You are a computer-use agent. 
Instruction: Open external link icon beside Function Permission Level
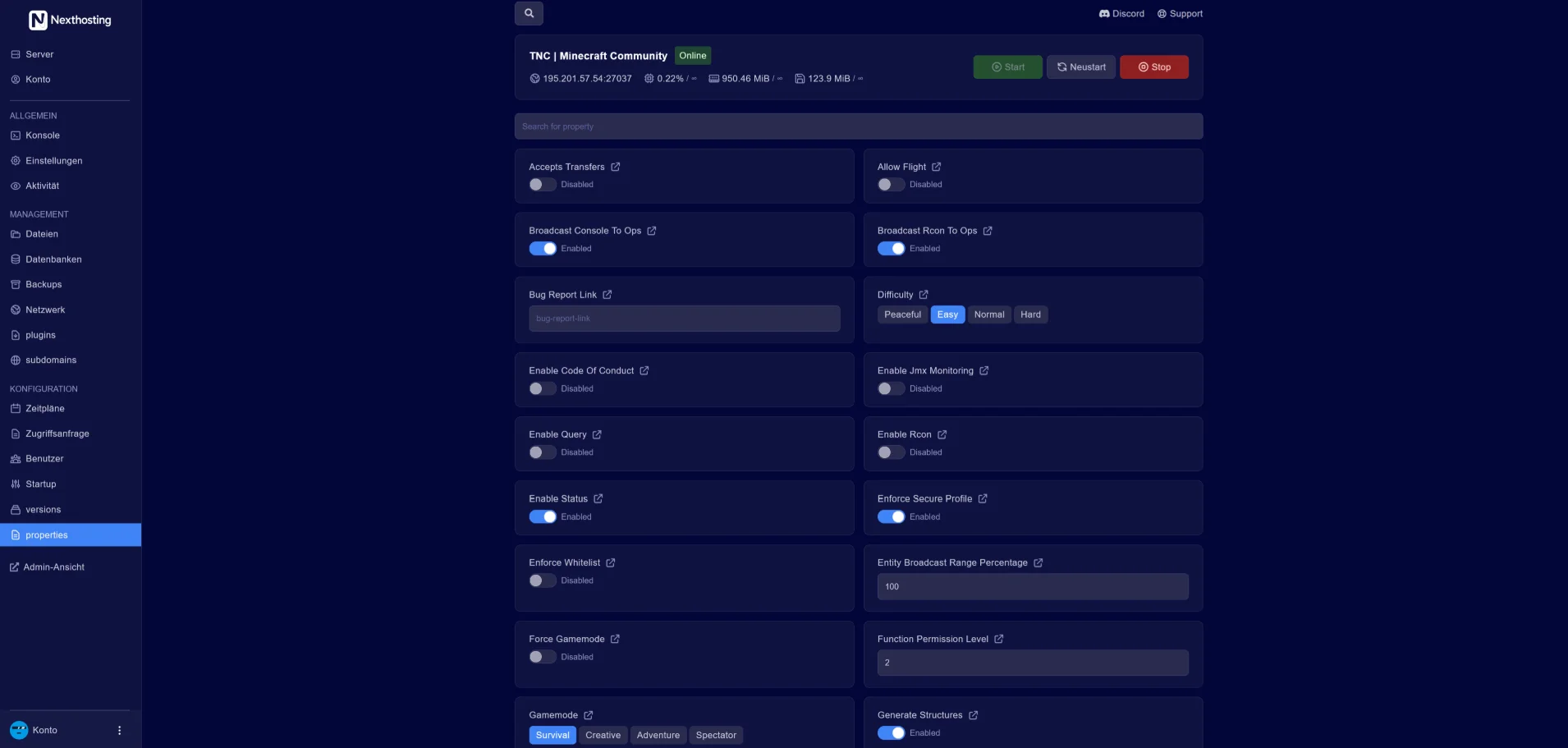click(x=999, y=639)
